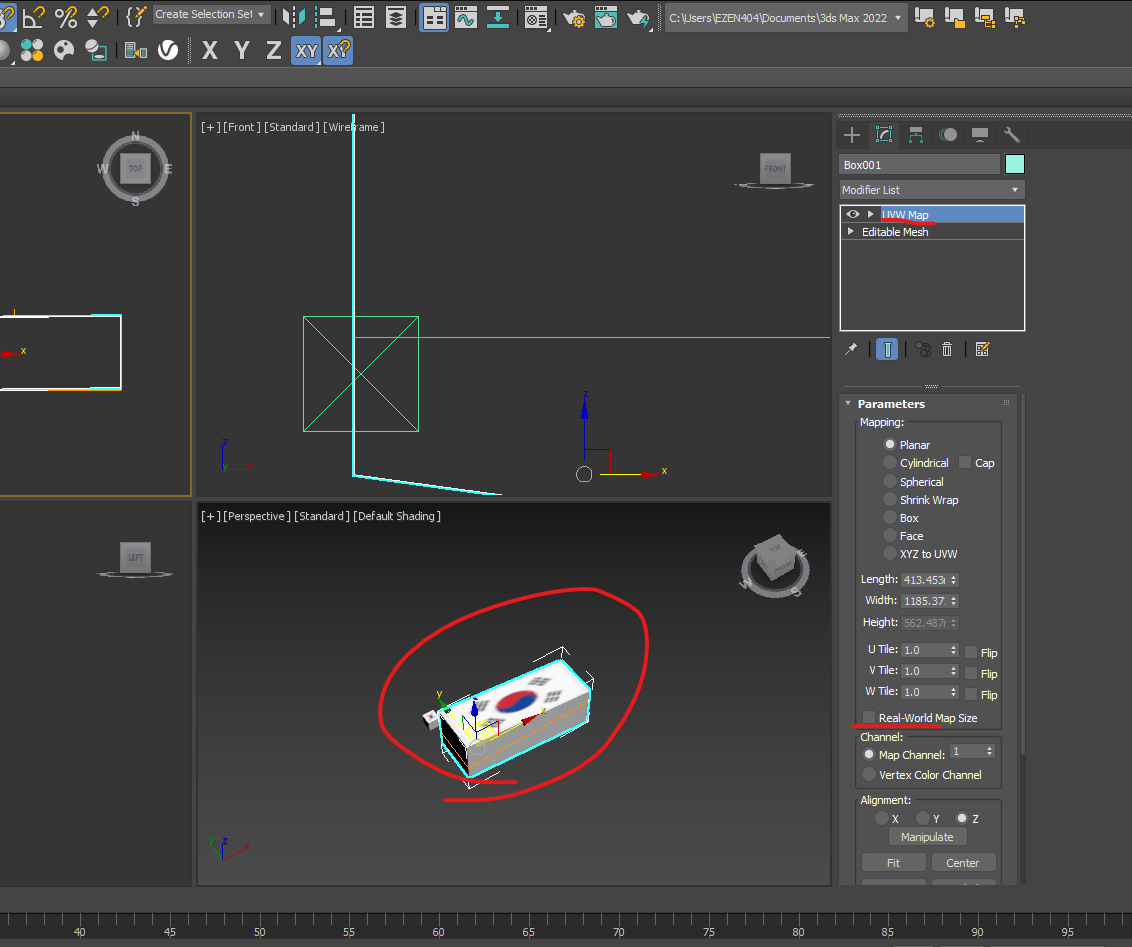Open the Schematic View icon
This screenshot has height=947, width=1132.
coord(497,17)
